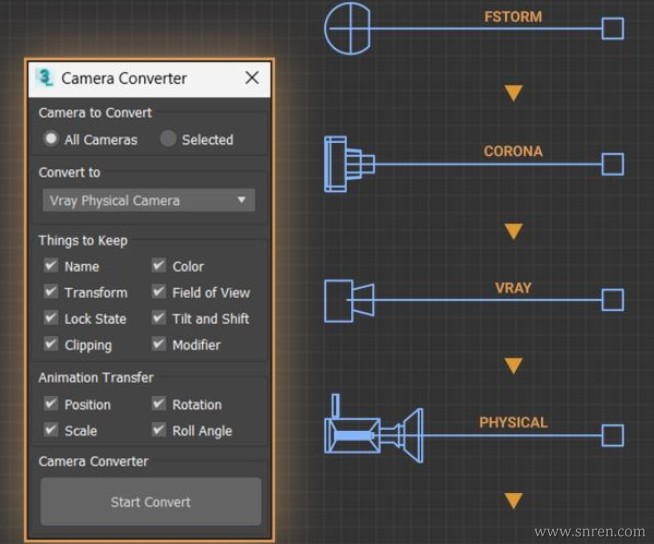Click the FSTORM label

[513, 17]
